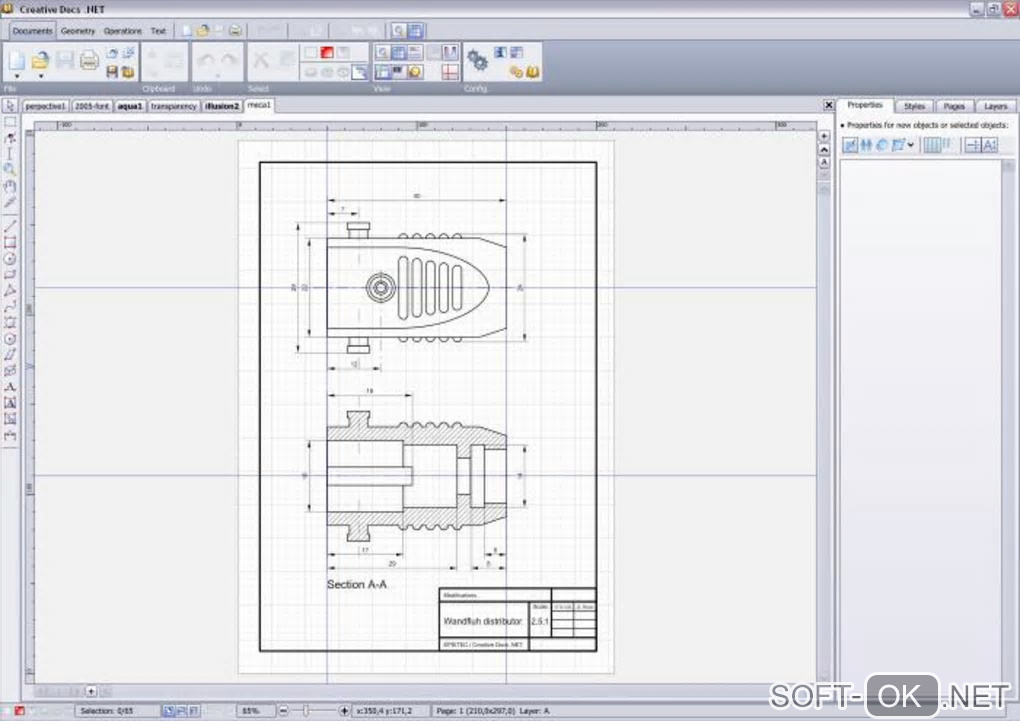The width and height of the screenshot is (1020, 721).
Task: Expand the New document dropdown arrow
Action: [16, 76]
